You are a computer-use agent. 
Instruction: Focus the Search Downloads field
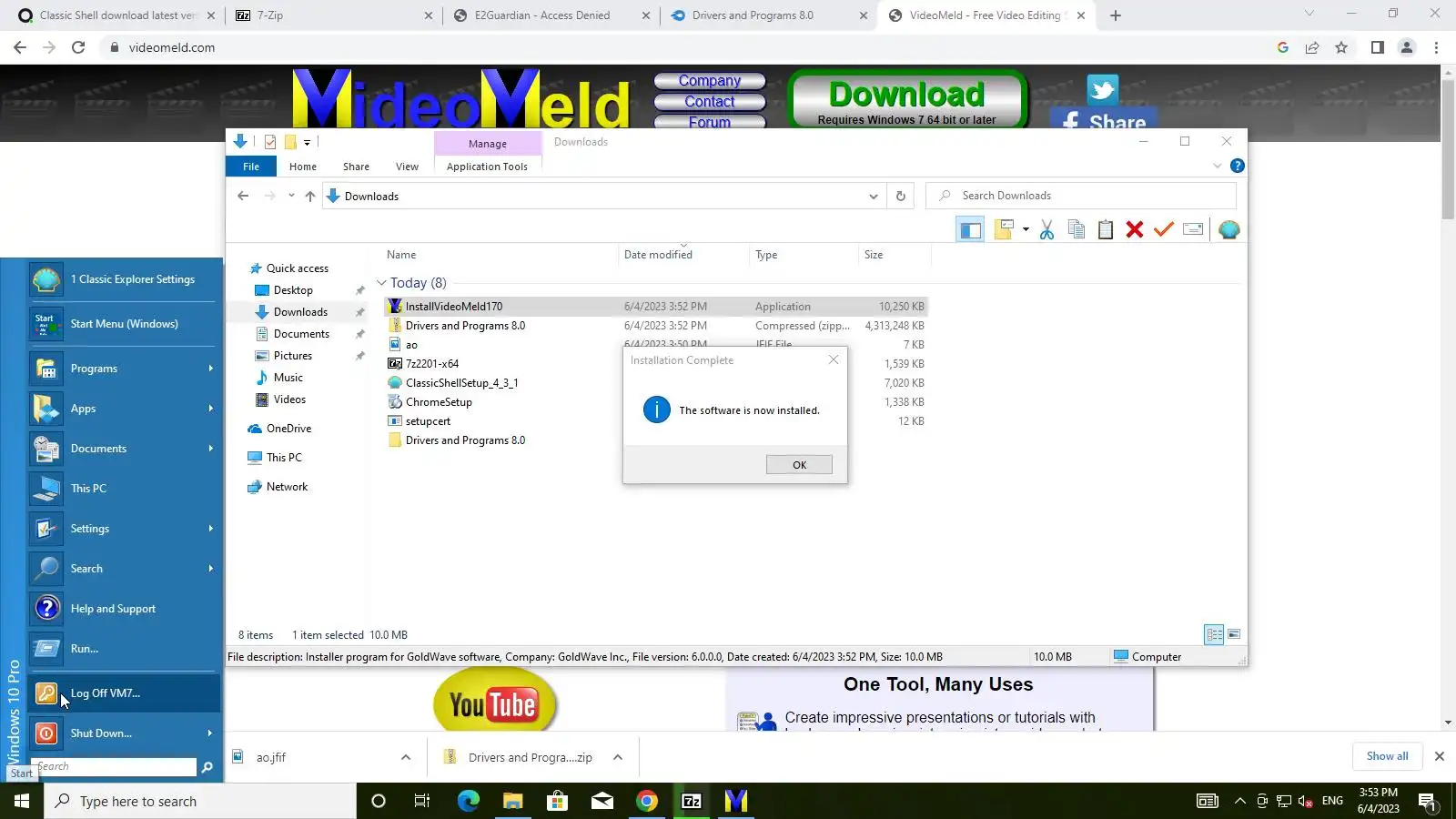tap(1081, 196)
